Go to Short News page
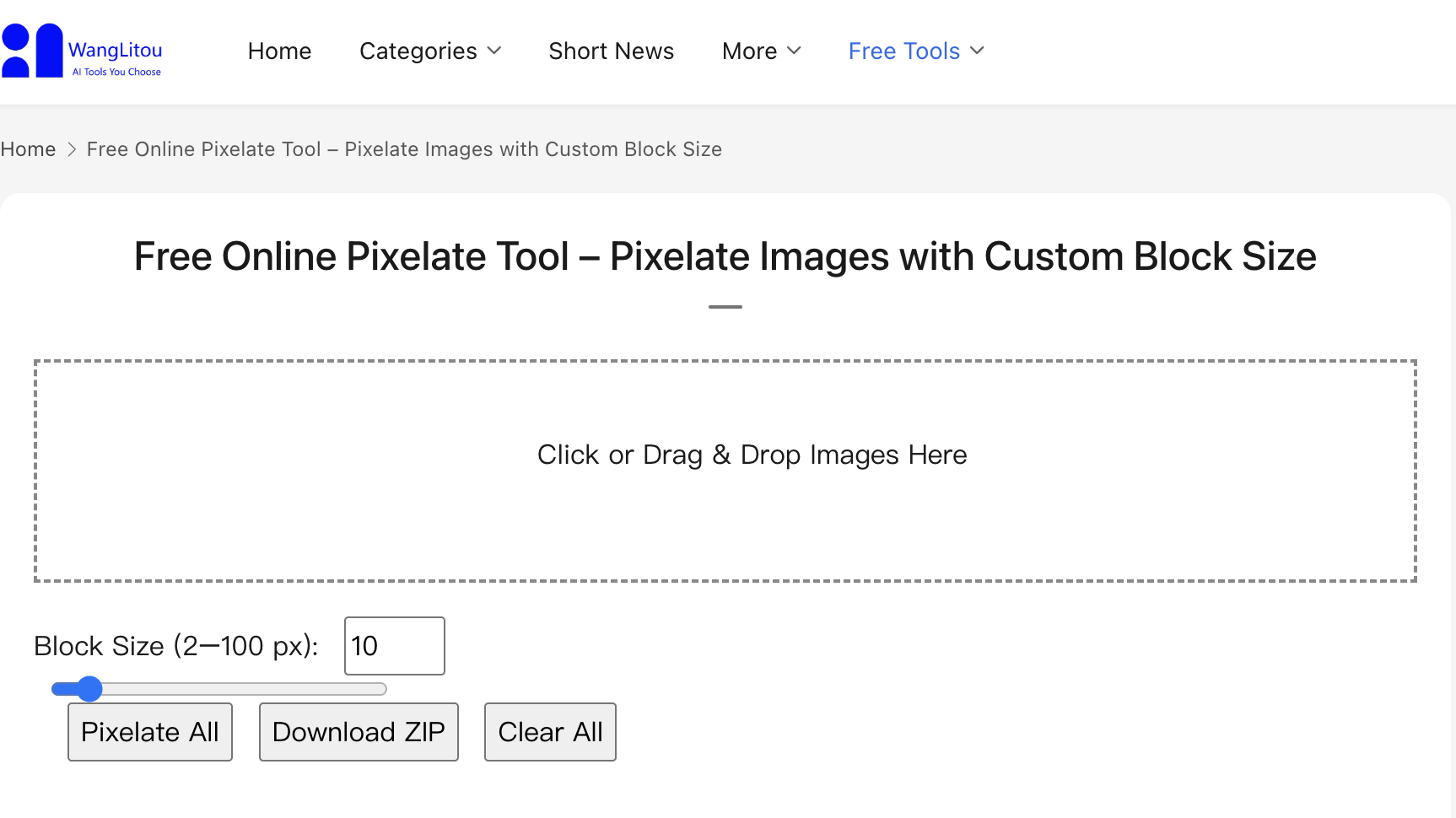1456x818 pixels. tap(611, 51)
